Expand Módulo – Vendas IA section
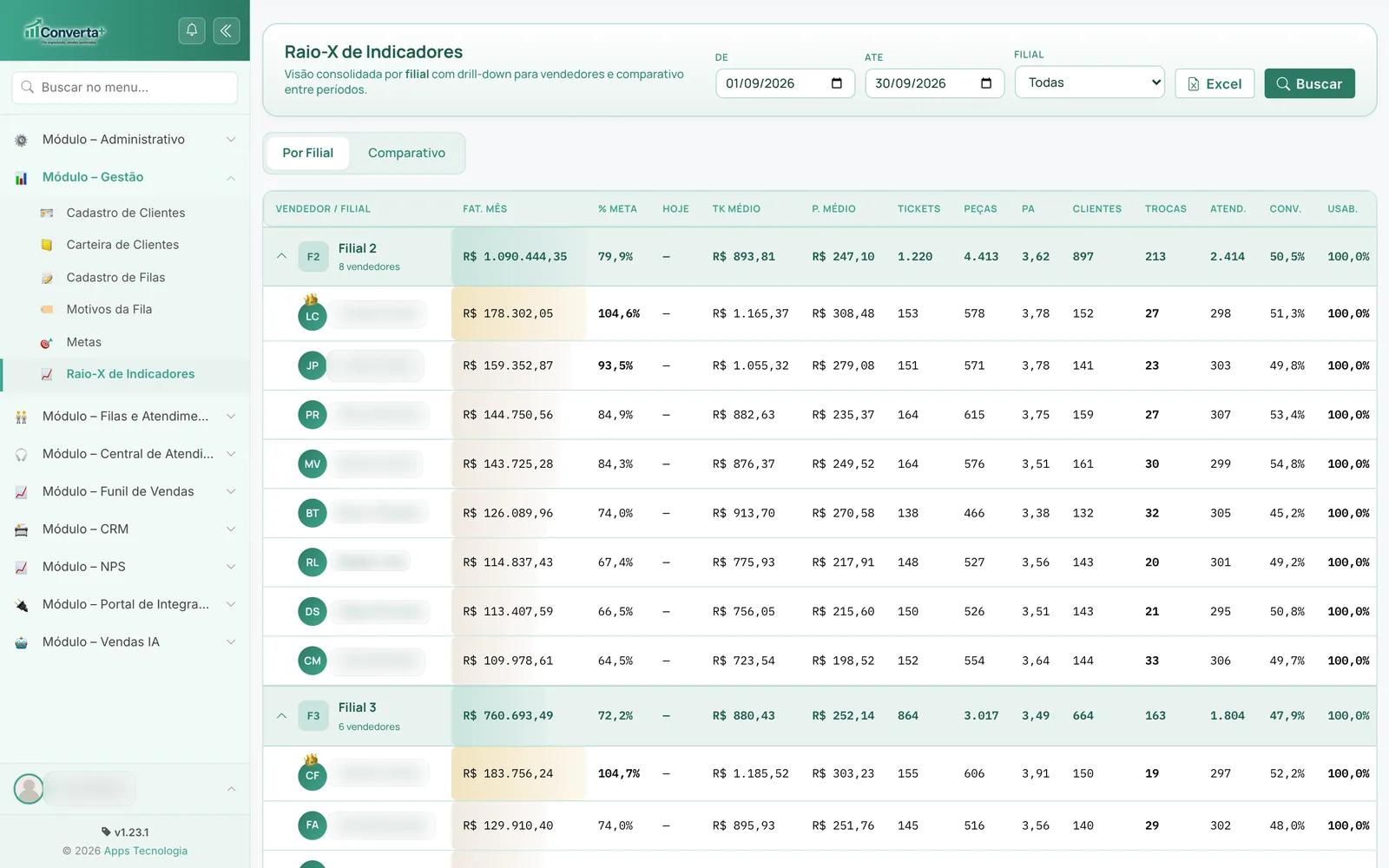1389x868 pixels. (125, 642)
